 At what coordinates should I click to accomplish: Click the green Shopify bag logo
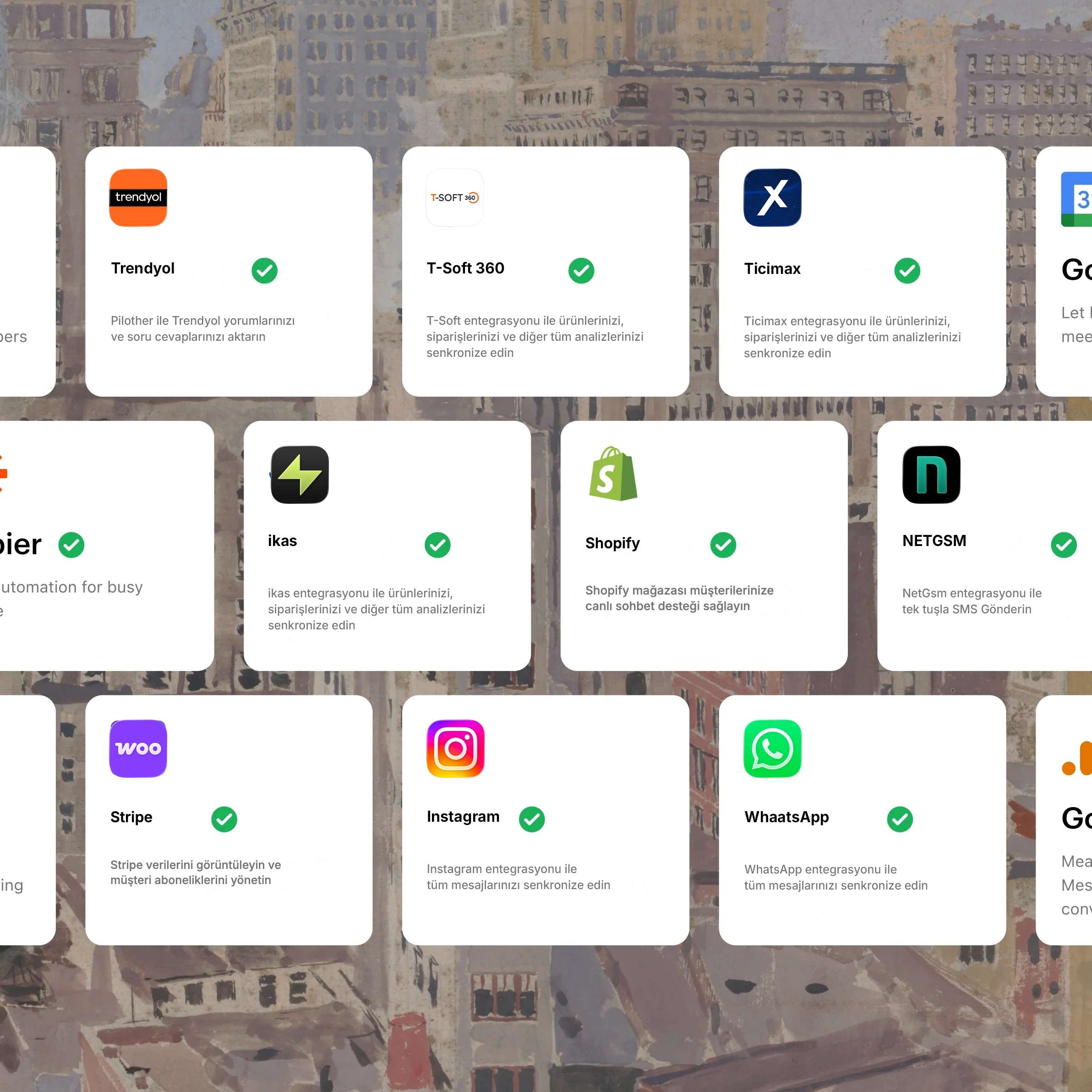point(613,474)
